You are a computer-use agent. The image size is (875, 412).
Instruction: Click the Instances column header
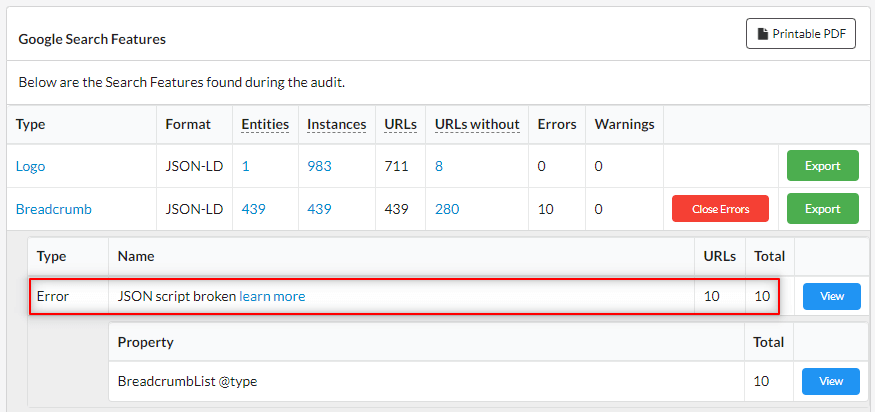click(336, 124)
